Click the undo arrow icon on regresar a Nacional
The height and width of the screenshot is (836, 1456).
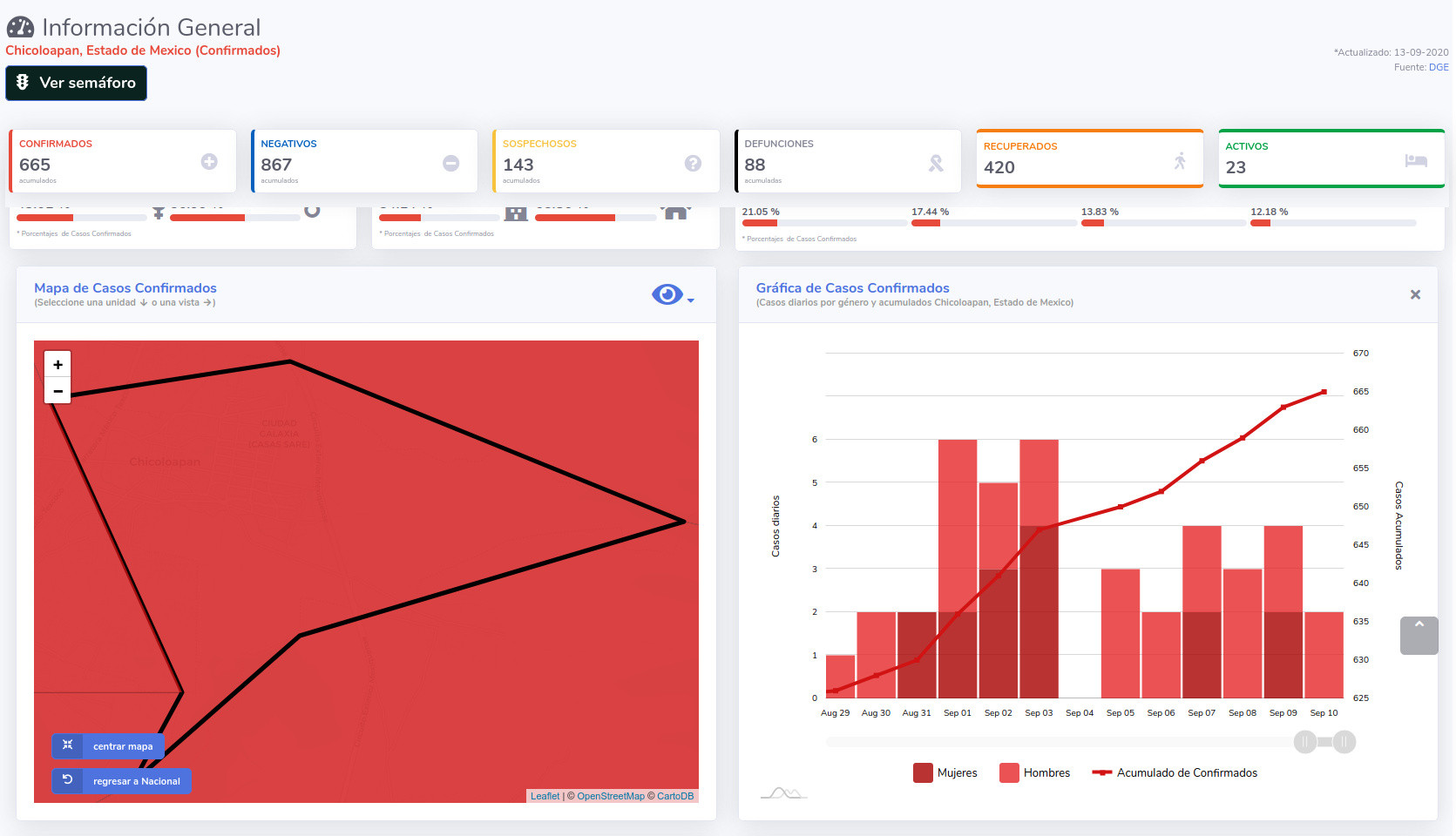(x=67, y=779)
